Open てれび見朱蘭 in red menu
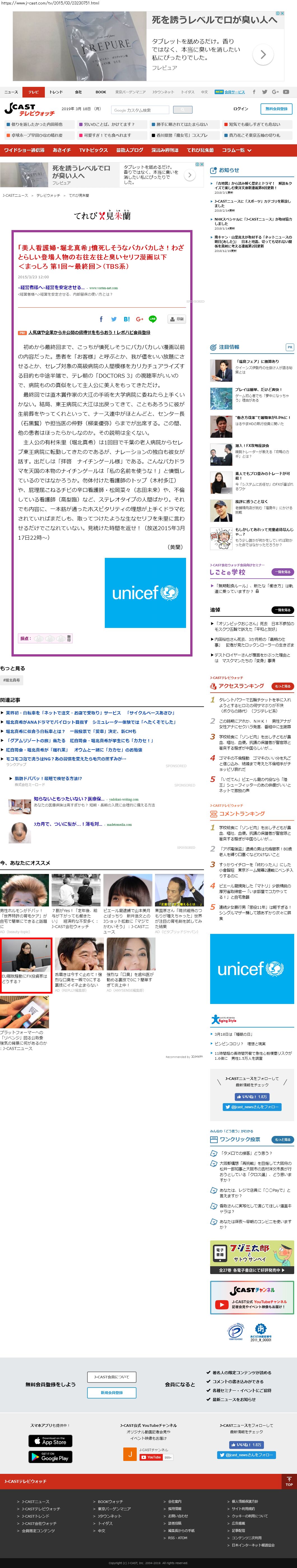 tap(200, 150)
